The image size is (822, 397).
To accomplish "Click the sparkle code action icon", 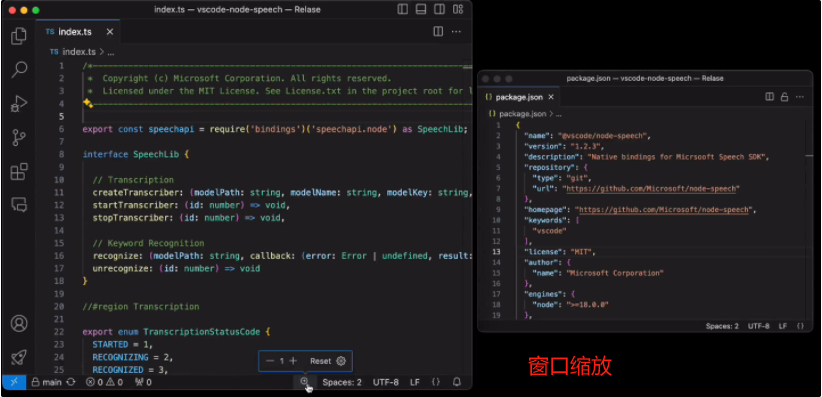I will tap(88, 103).
